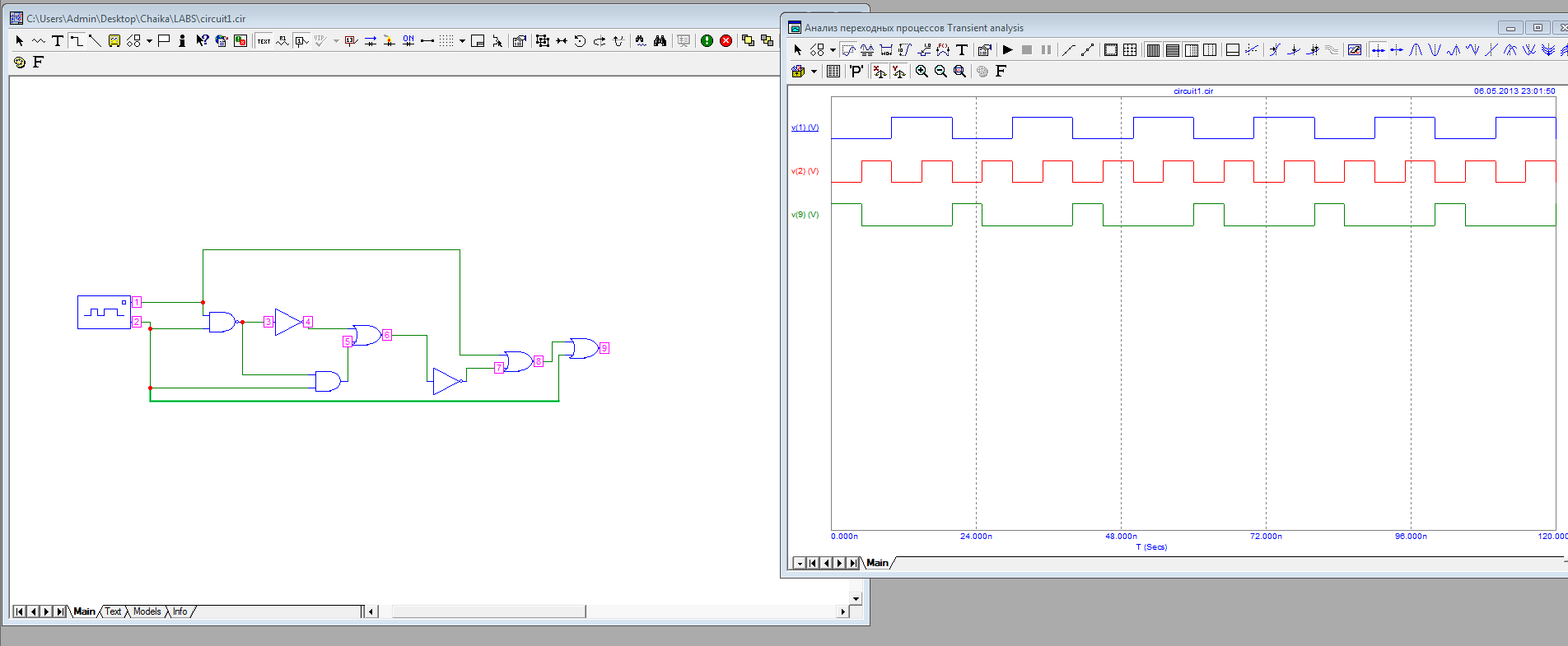This screenshot has width=1568, height=646.
Task: Click the green exclamation circle icon
Action: [707, 40]
